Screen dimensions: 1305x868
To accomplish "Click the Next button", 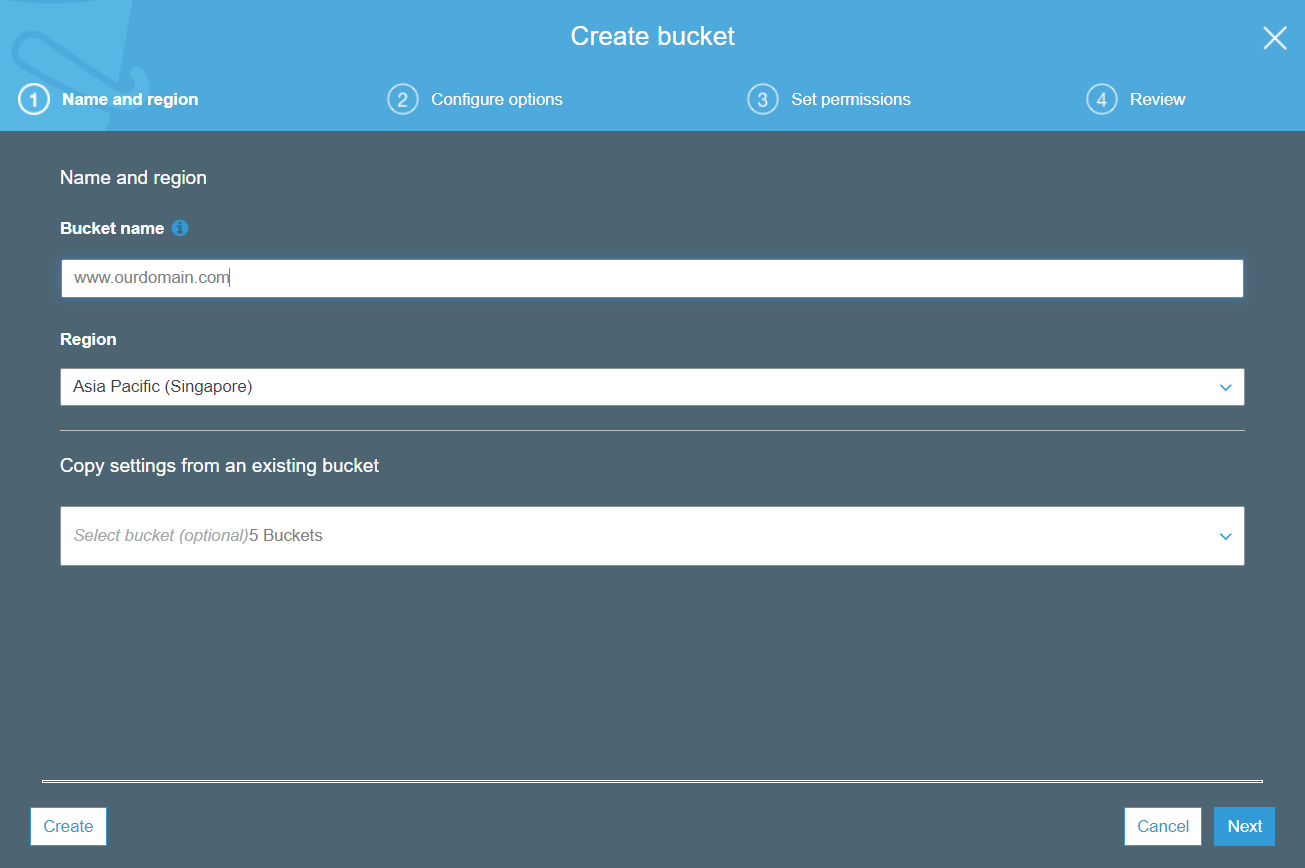I will point(1245,826).
